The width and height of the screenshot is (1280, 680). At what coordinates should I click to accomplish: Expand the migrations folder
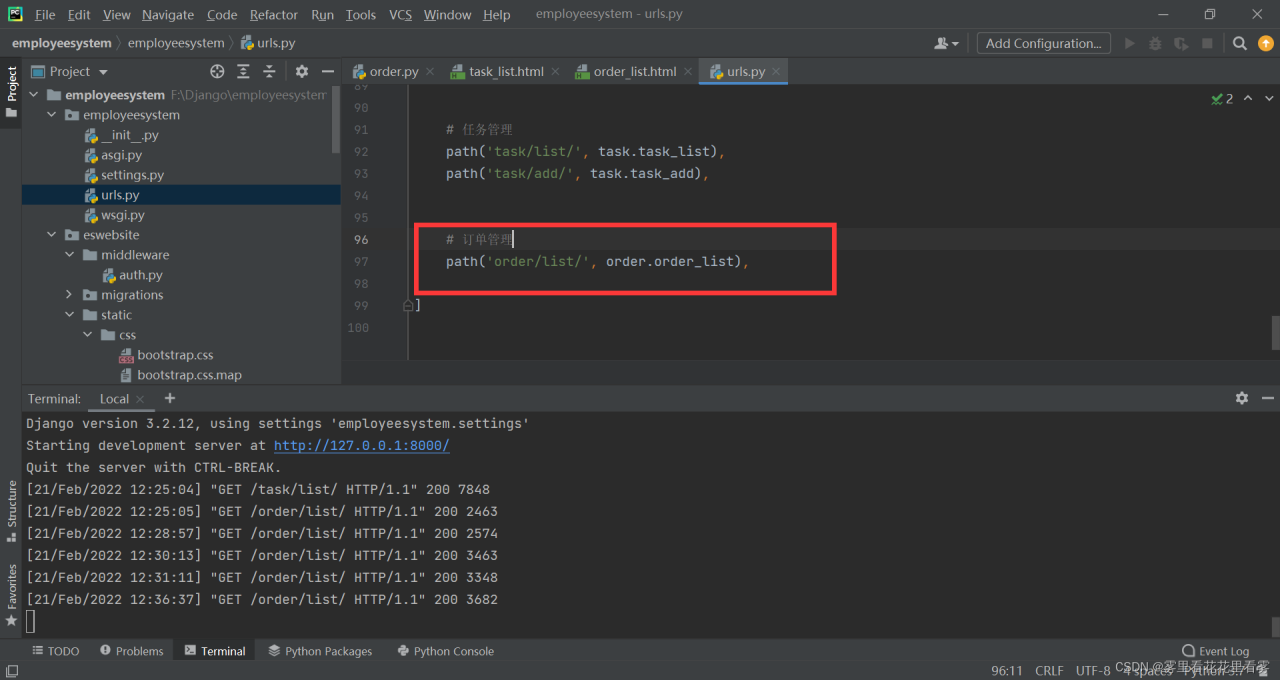(x=69, y=295)
